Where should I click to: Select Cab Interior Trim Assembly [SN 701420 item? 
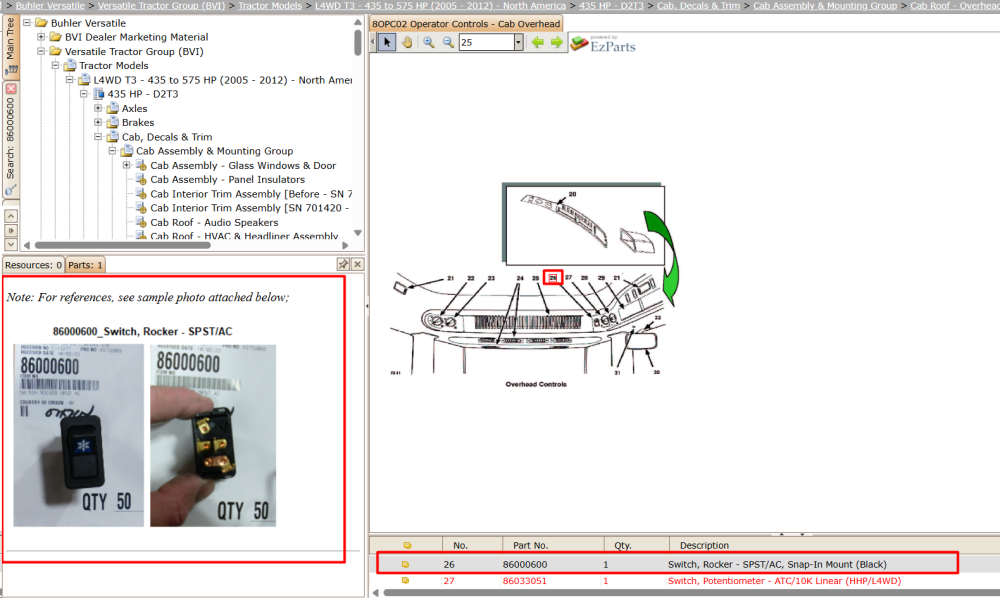(x=249, y=208)
